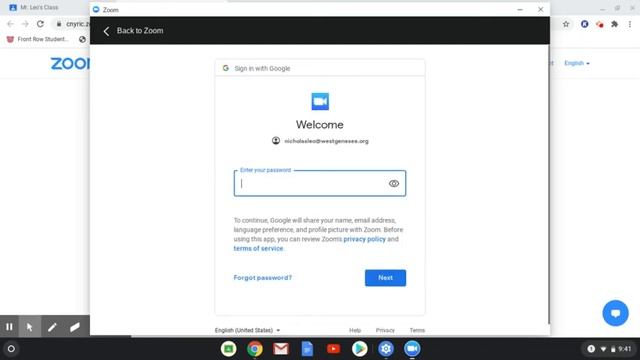This screenshot has height=360, width=640.
Task: Select the pen drawing tool in recording toolbar
Action: [x=52, y=327]
